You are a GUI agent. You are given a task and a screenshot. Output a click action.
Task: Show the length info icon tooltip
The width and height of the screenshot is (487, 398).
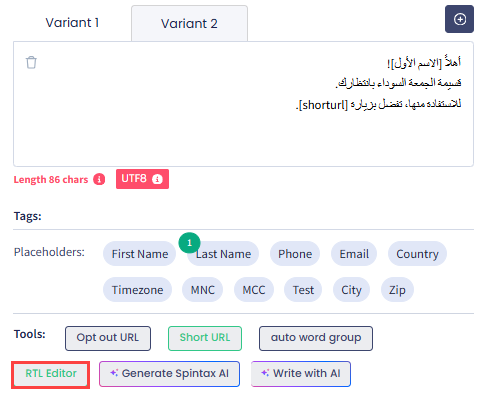click(99, 179)
